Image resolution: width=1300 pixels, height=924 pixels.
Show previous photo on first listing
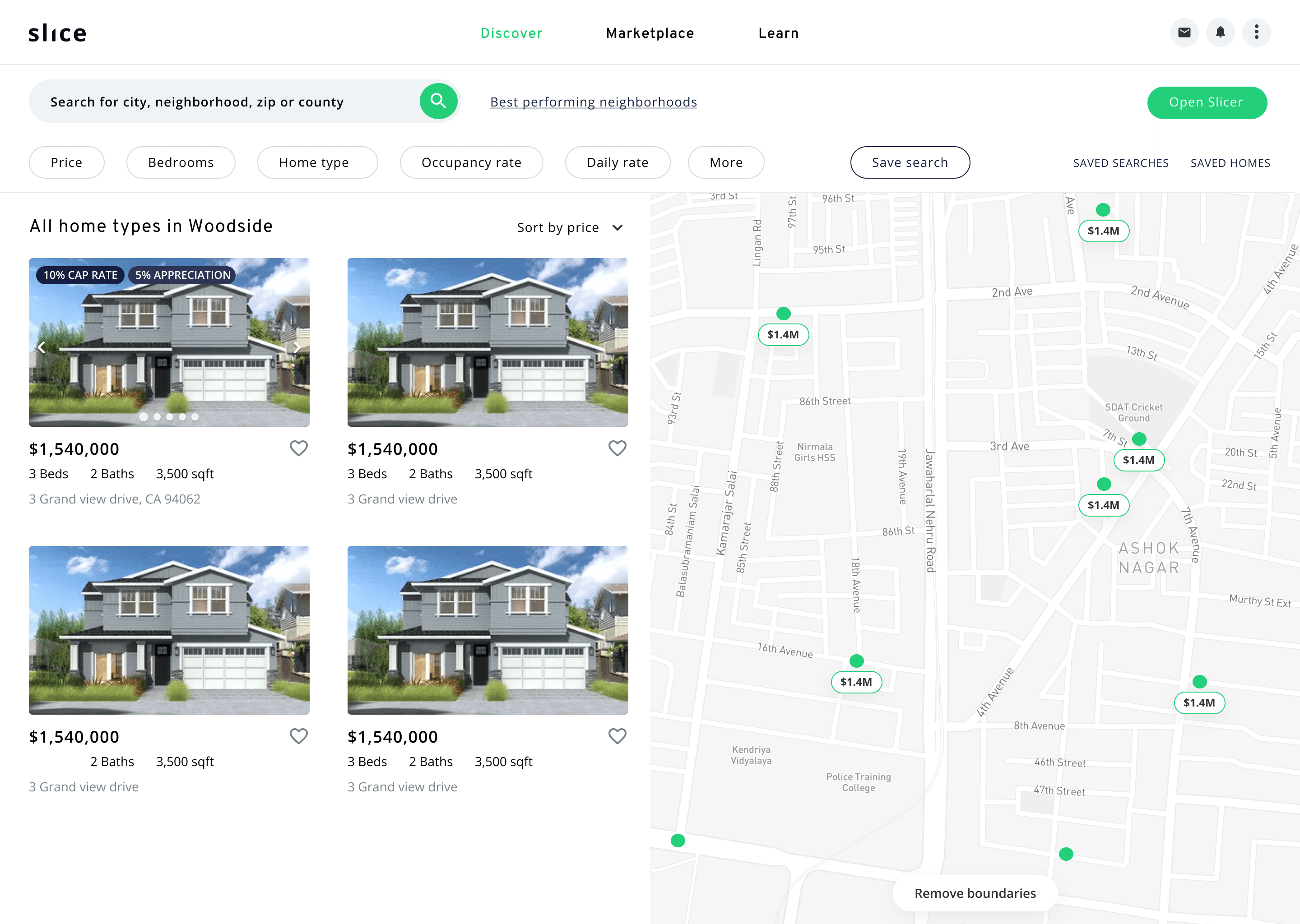tap(42, 347)
